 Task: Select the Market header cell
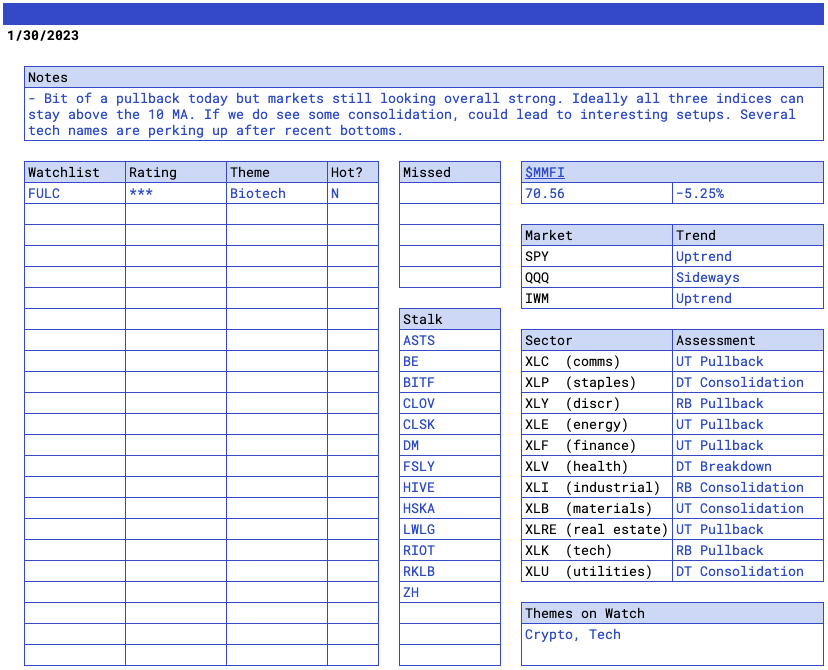coord(597,235)
